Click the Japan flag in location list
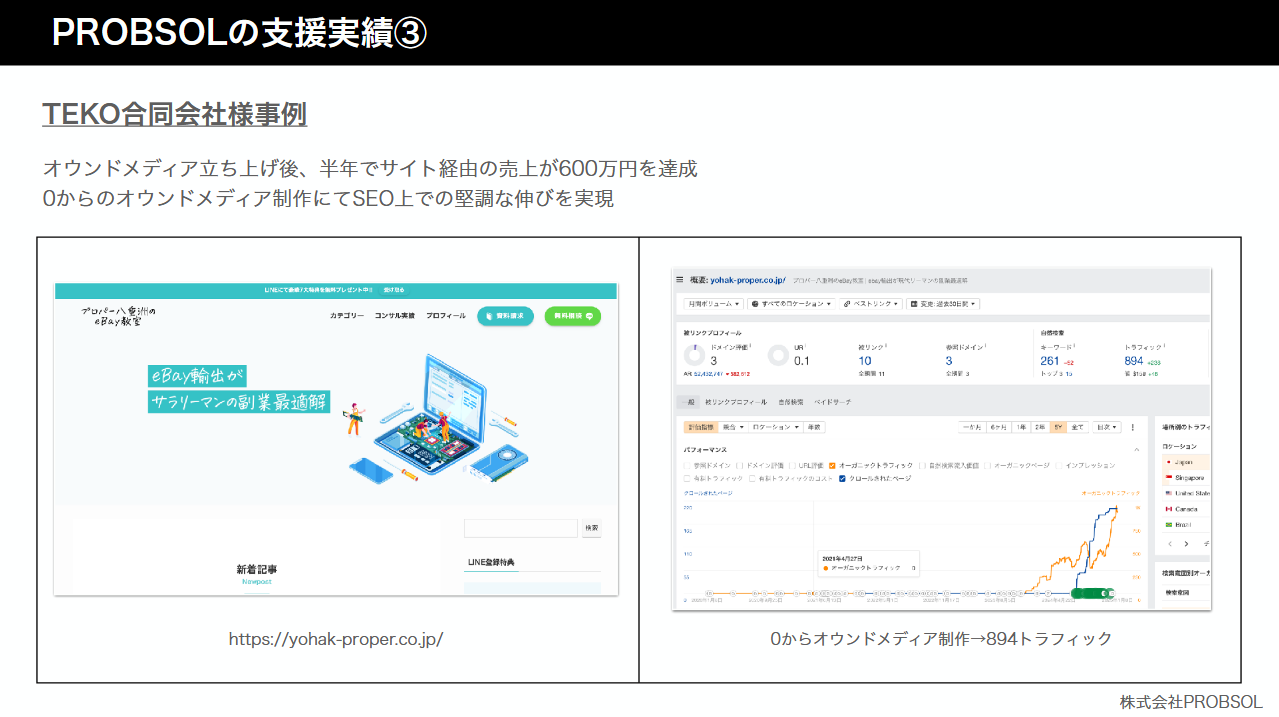 click(x=1167, y=462)
